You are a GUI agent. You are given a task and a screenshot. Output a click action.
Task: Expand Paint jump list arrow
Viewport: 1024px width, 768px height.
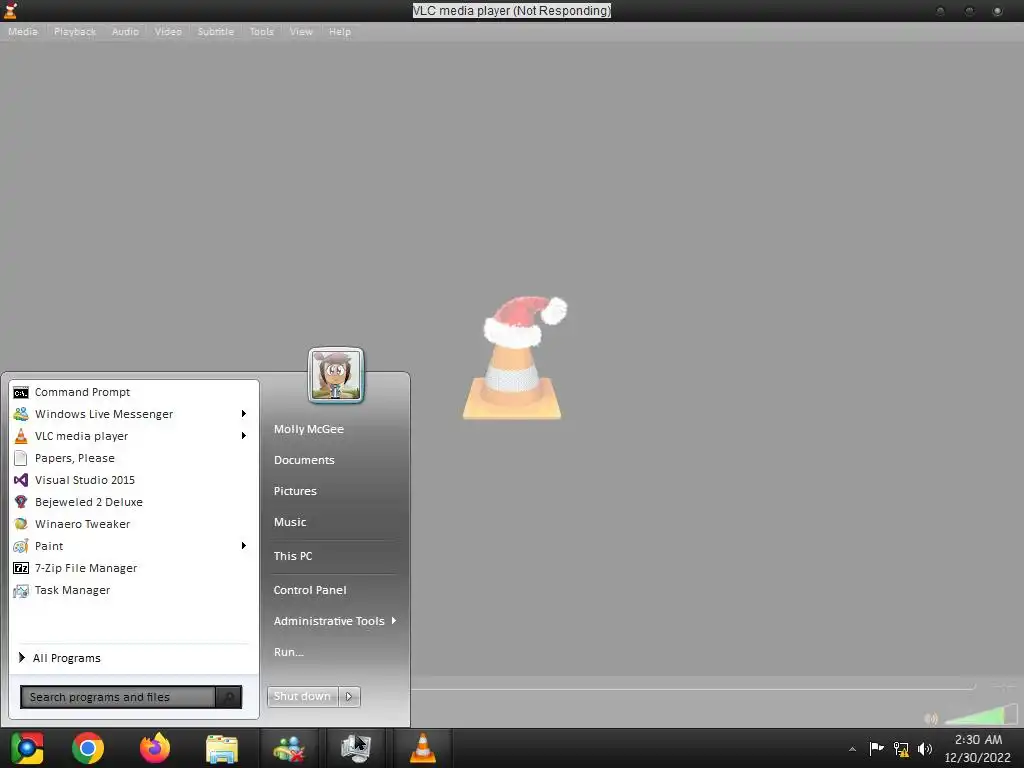pos(244,545)
